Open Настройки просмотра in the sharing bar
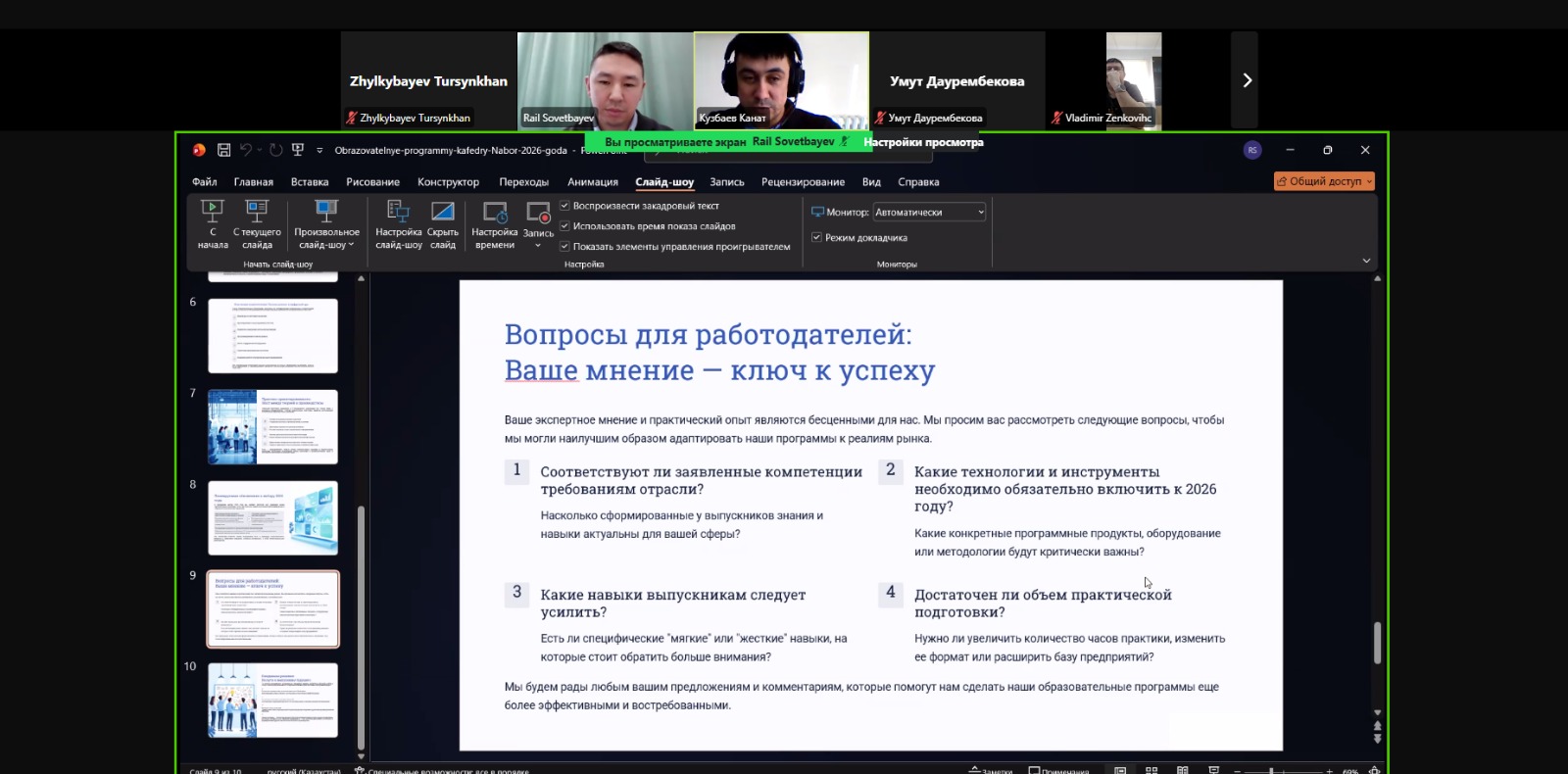The width and height of the screenshot is (1568, 774). point(923,142)
